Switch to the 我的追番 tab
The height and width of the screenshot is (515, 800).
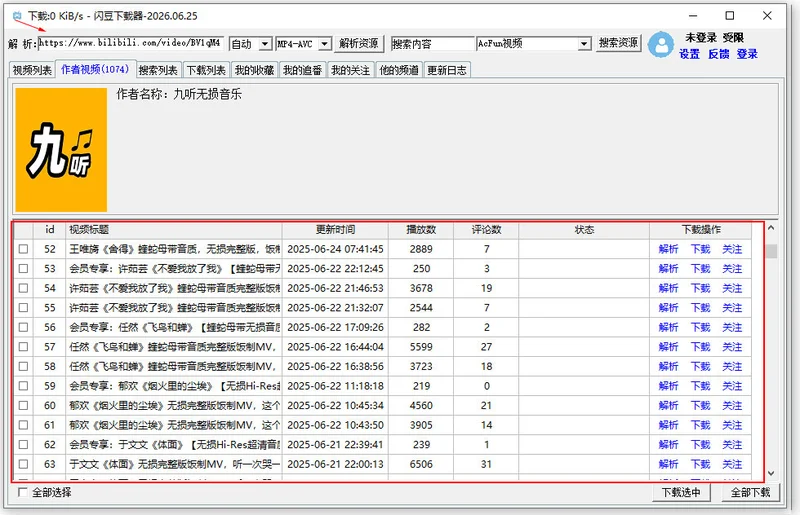(302, 70)
